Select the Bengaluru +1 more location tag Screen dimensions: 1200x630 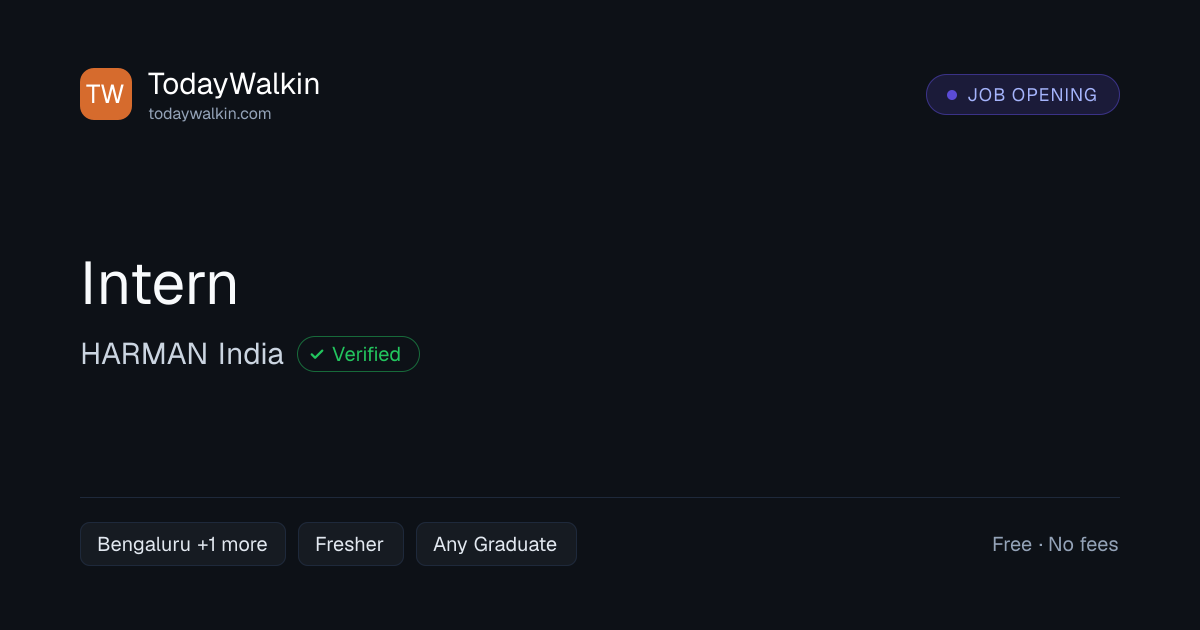[183, 544]
